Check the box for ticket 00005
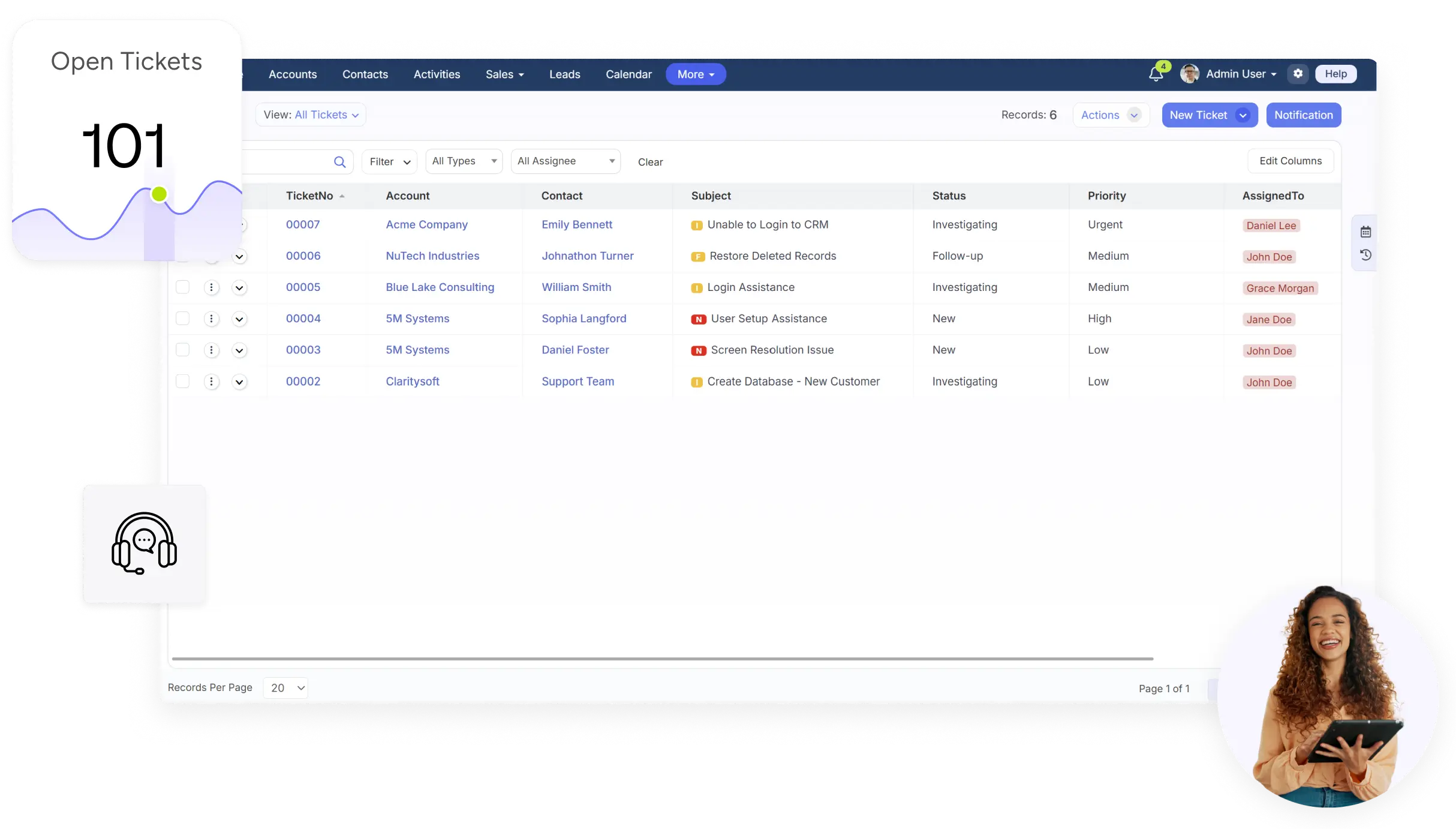The image size is (1456, 829). (182, 287)
